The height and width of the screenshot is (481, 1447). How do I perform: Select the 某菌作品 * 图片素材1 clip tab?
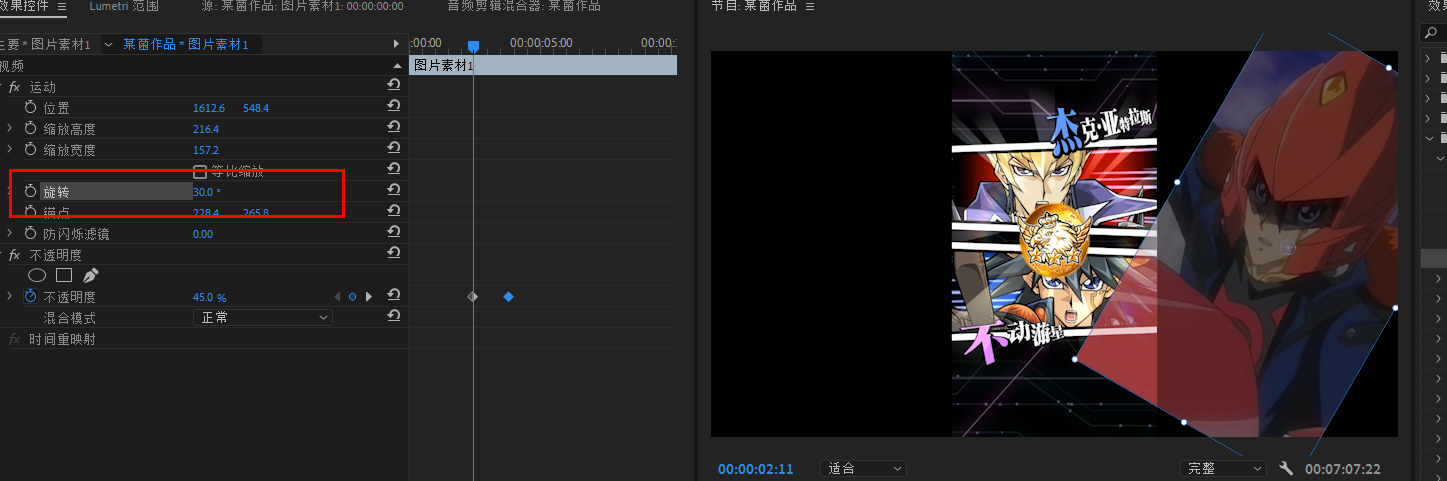[186, 44]
